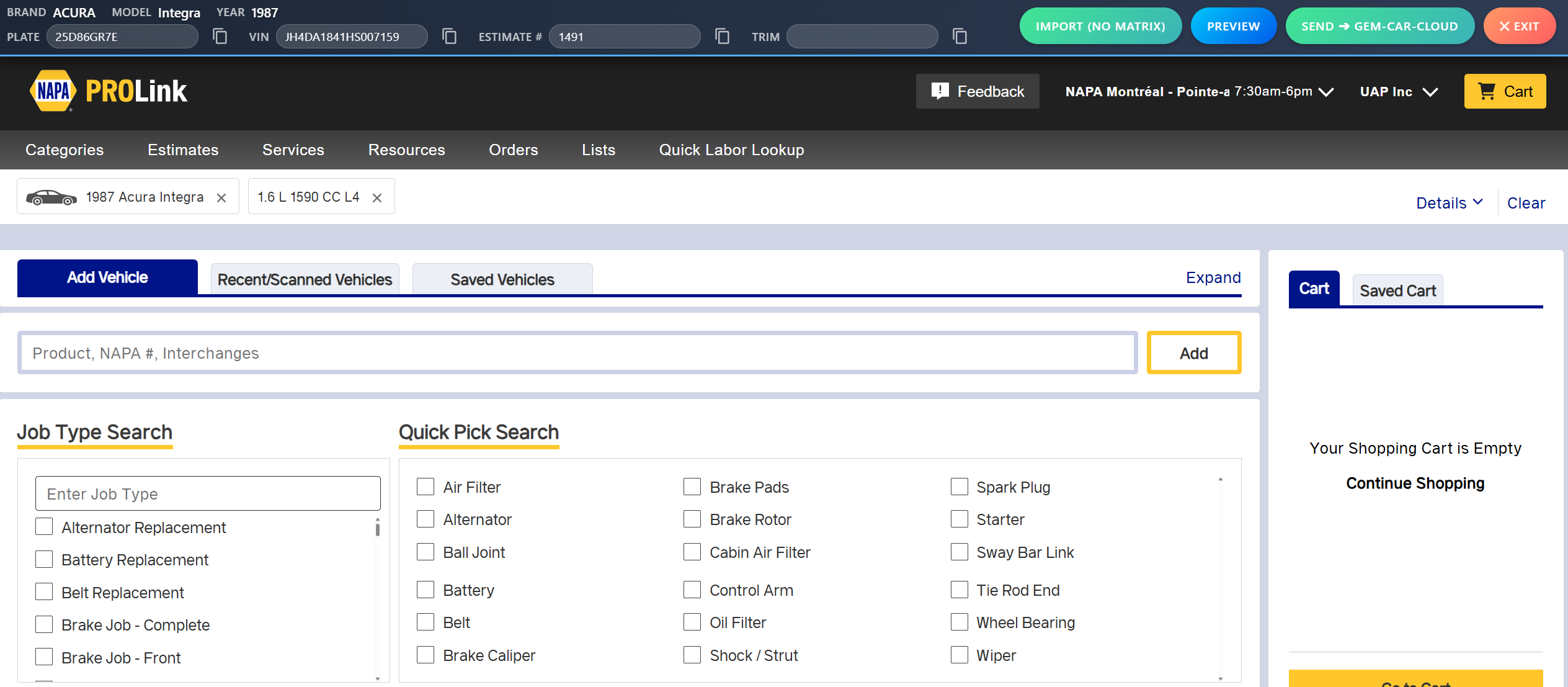This screenshot has width=1568, height=687.
Task: Check the Wiper quick pick
Action: [x=960, y=655]
